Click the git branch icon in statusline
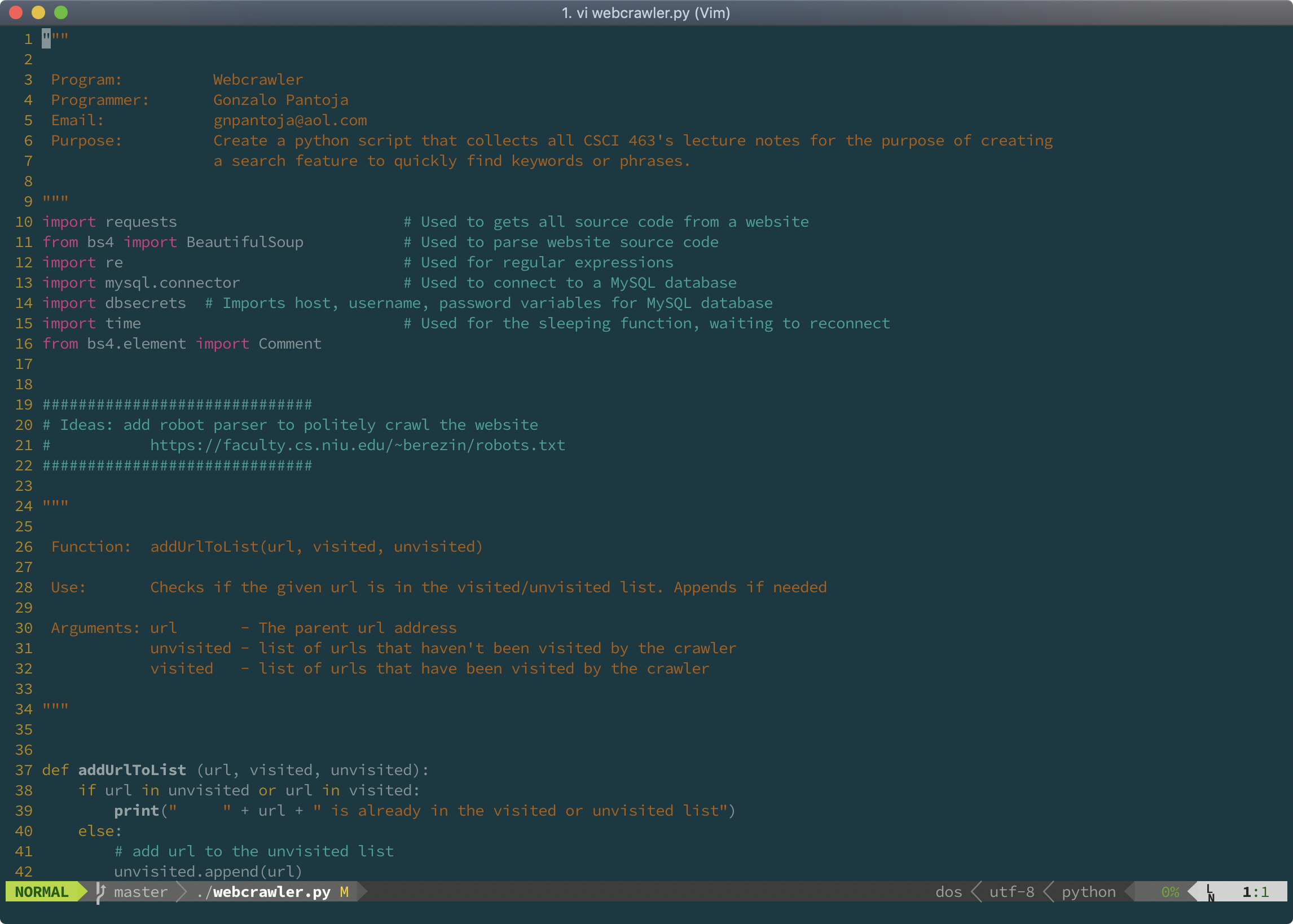The image size is (1293, 924). [100, 892]
